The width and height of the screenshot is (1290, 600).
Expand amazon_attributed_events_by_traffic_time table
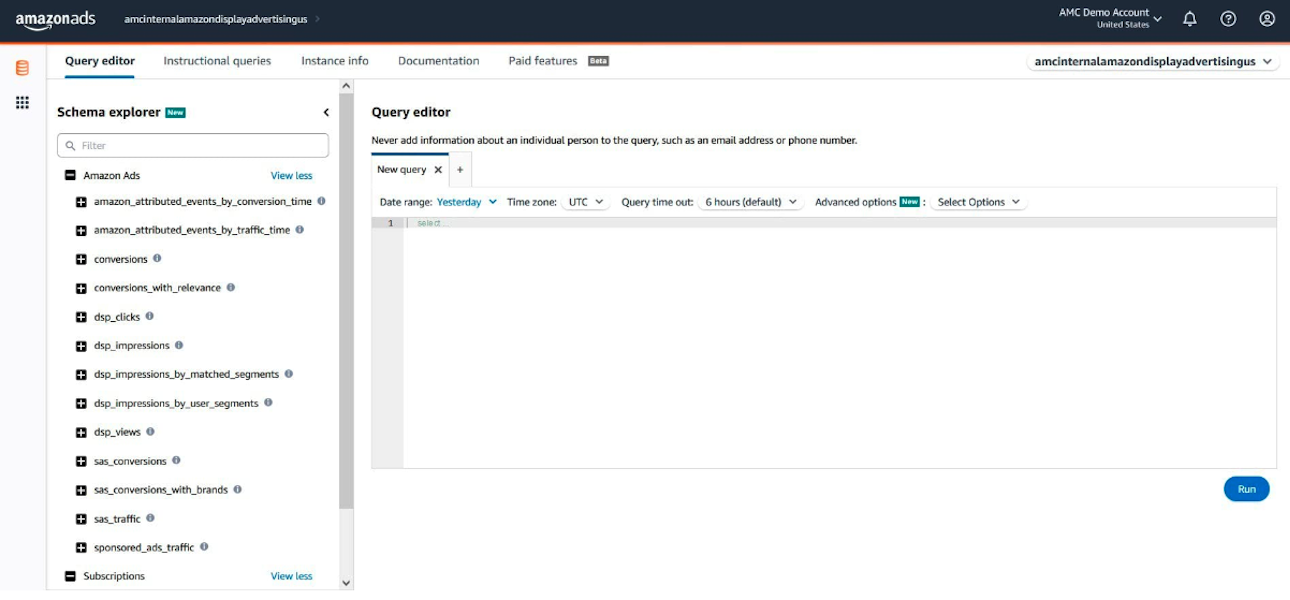point(81,231)
